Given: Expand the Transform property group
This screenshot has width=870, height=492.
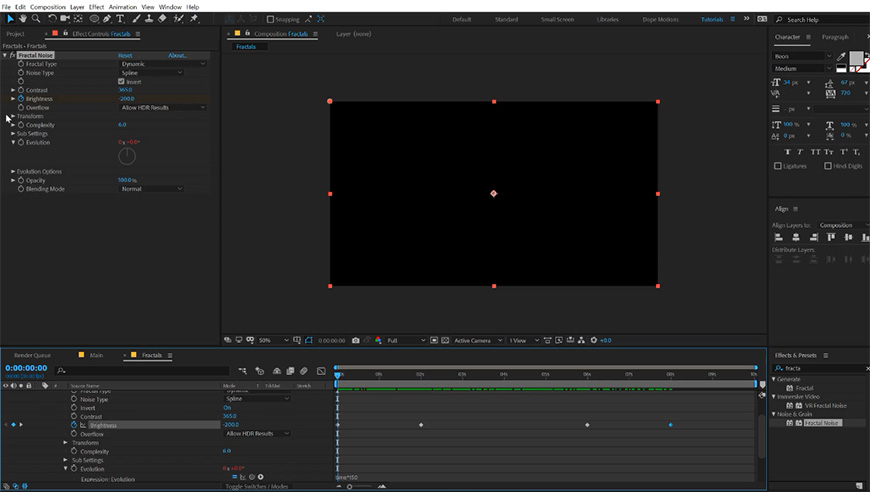Looking at the screenshot, I should (x=13, y=116).
